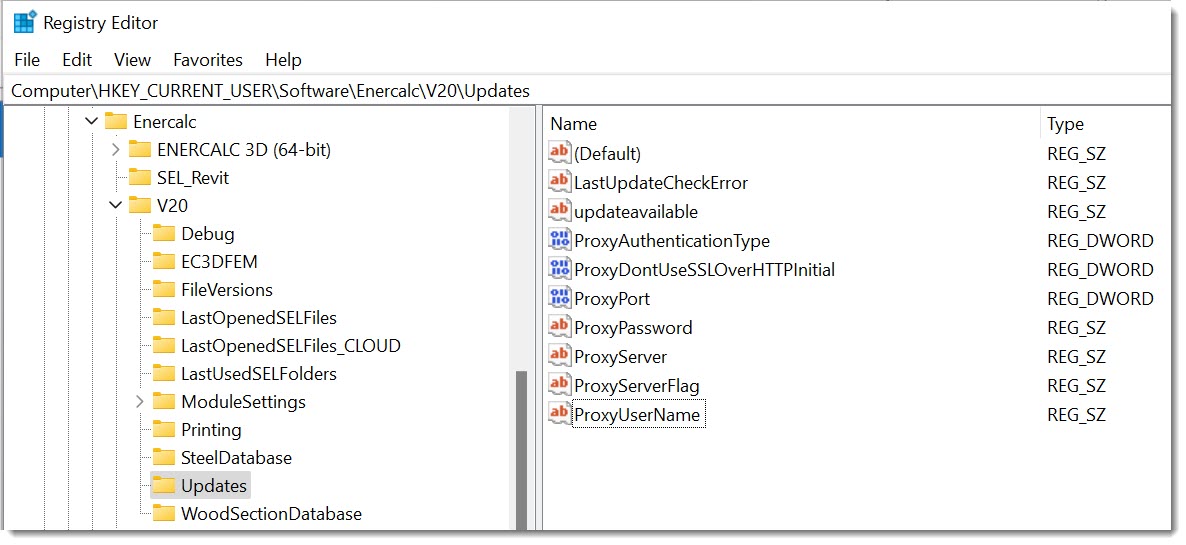Open the File menu
Screen dimensions: 1186x545
[x=27, y=60]
